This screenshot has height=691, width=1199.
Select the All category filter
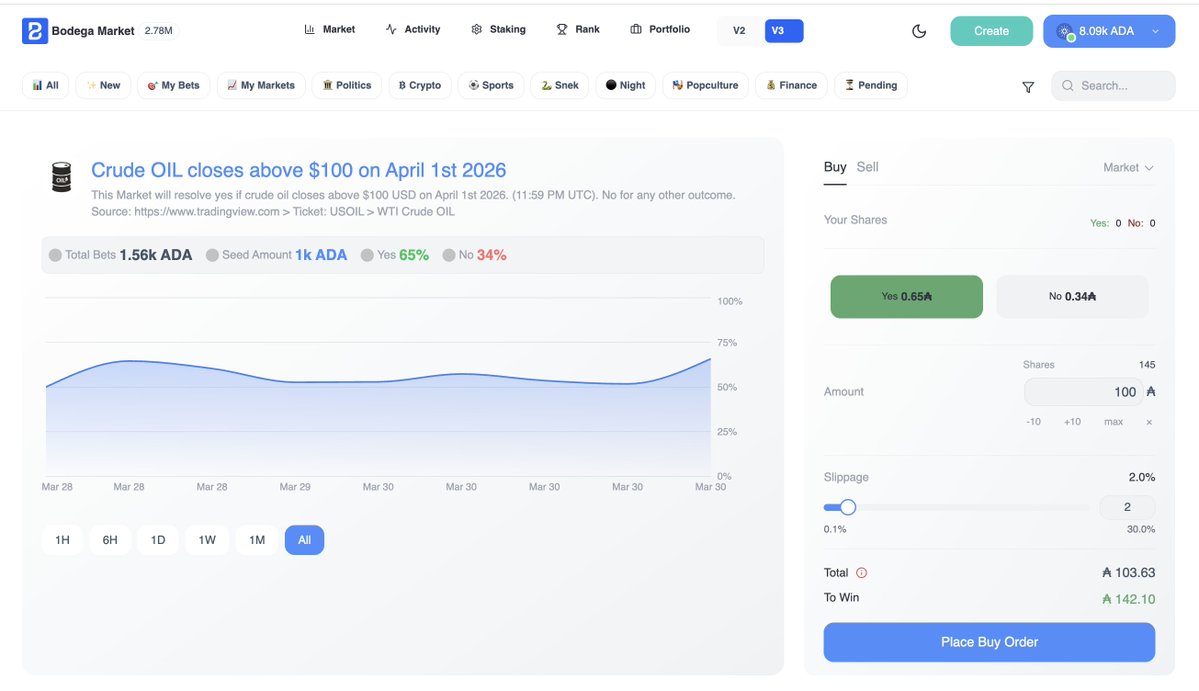click(x=46, y=86)
